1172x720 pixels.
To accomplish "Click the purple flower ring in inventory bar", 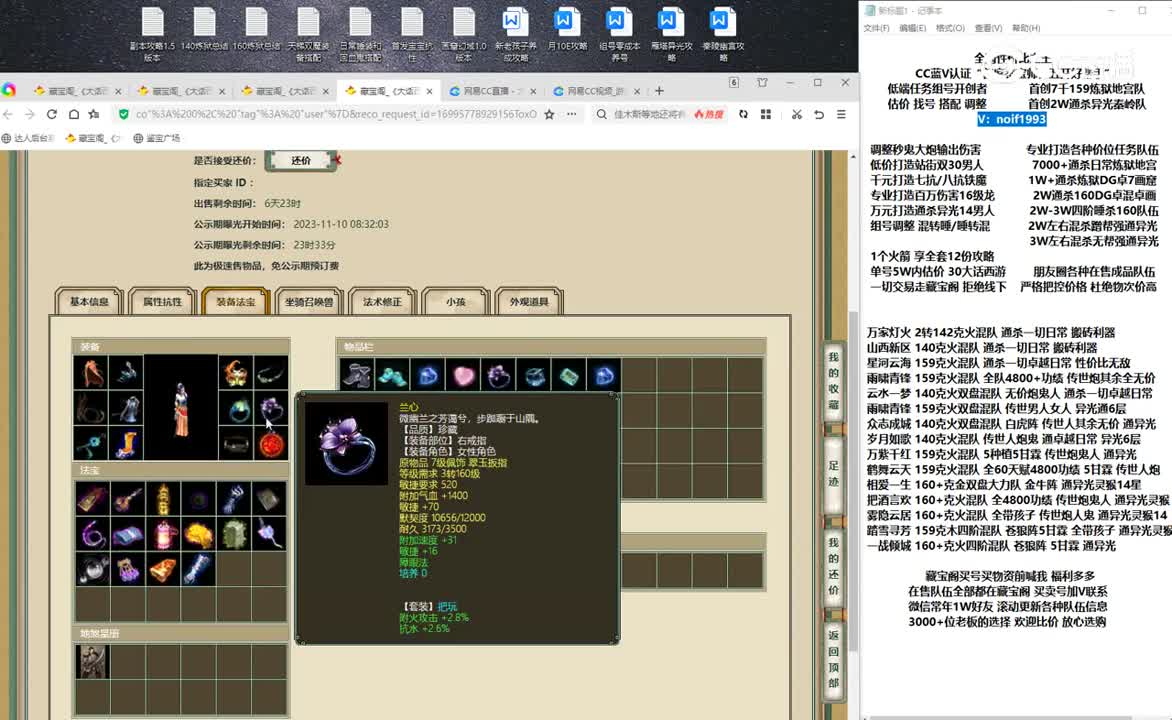I will pos(499,375).
